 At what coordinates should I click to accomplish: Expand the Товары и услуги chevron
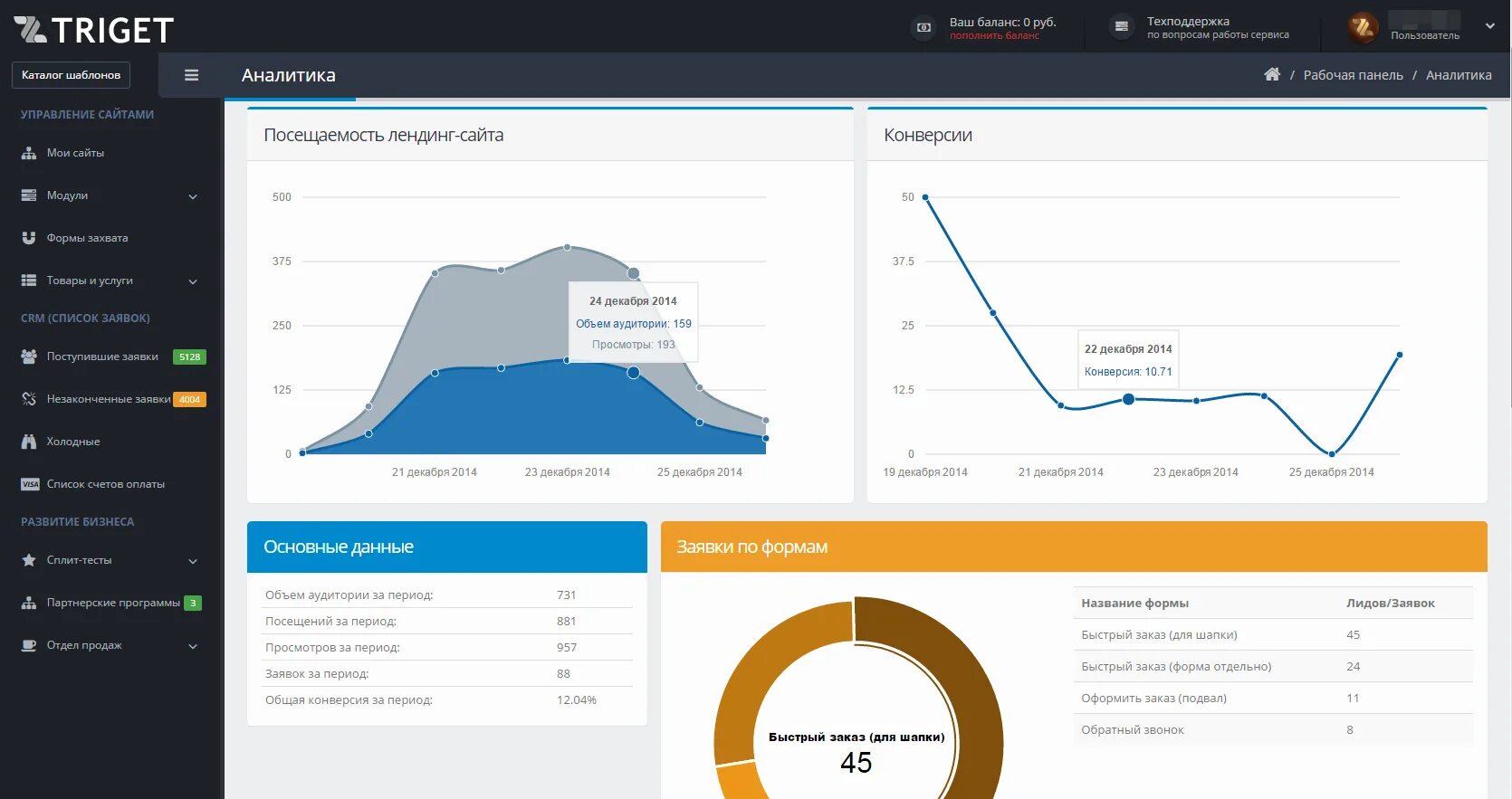point(193,281)
